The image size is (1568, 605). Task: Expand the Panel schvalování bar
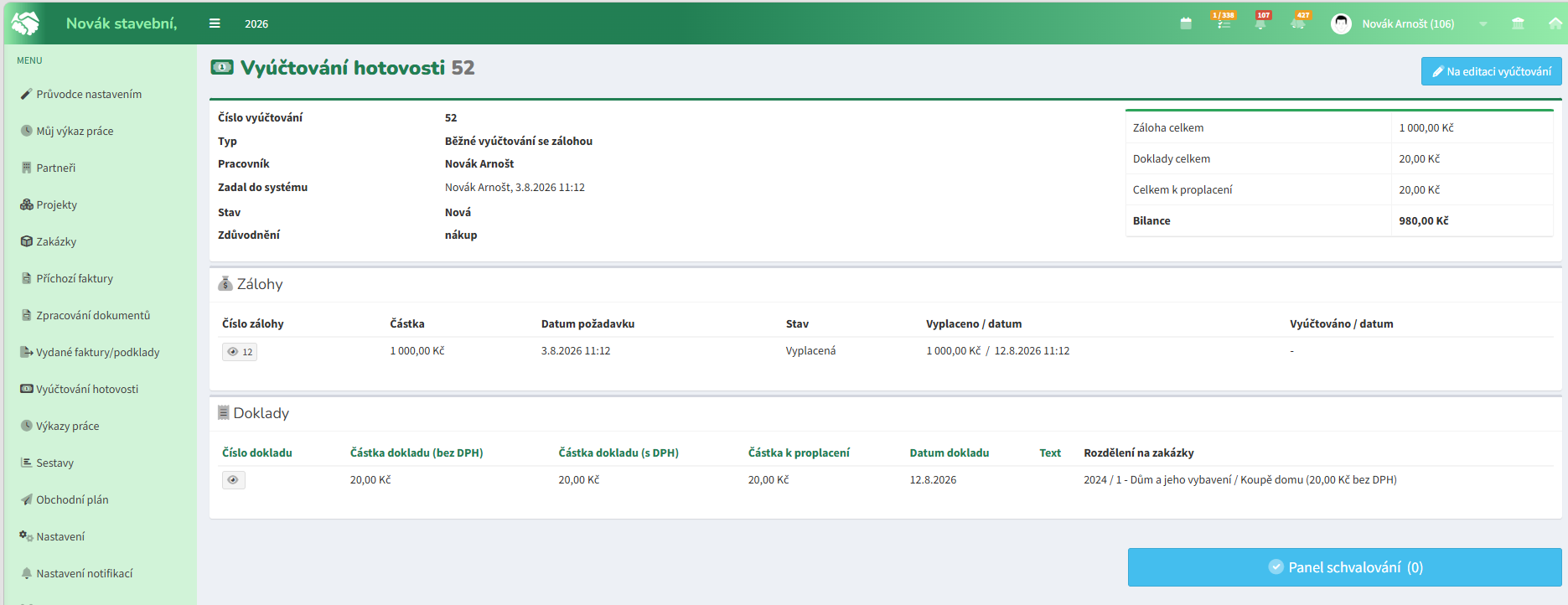pyautogui.click(x=1344, y=567)
